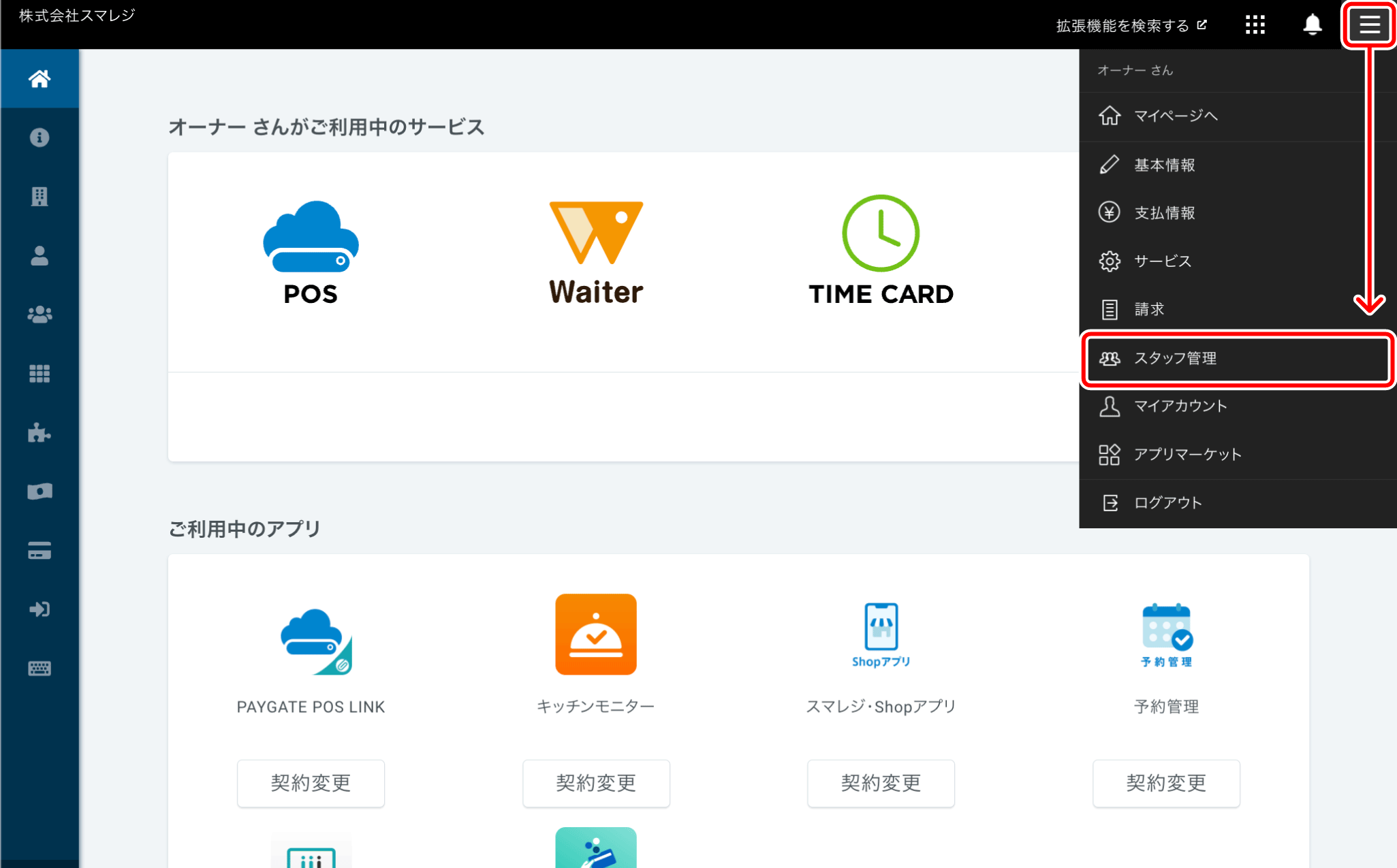Open the puzzle piece extensions icon
1397x868 pixels.
point(40,432)
